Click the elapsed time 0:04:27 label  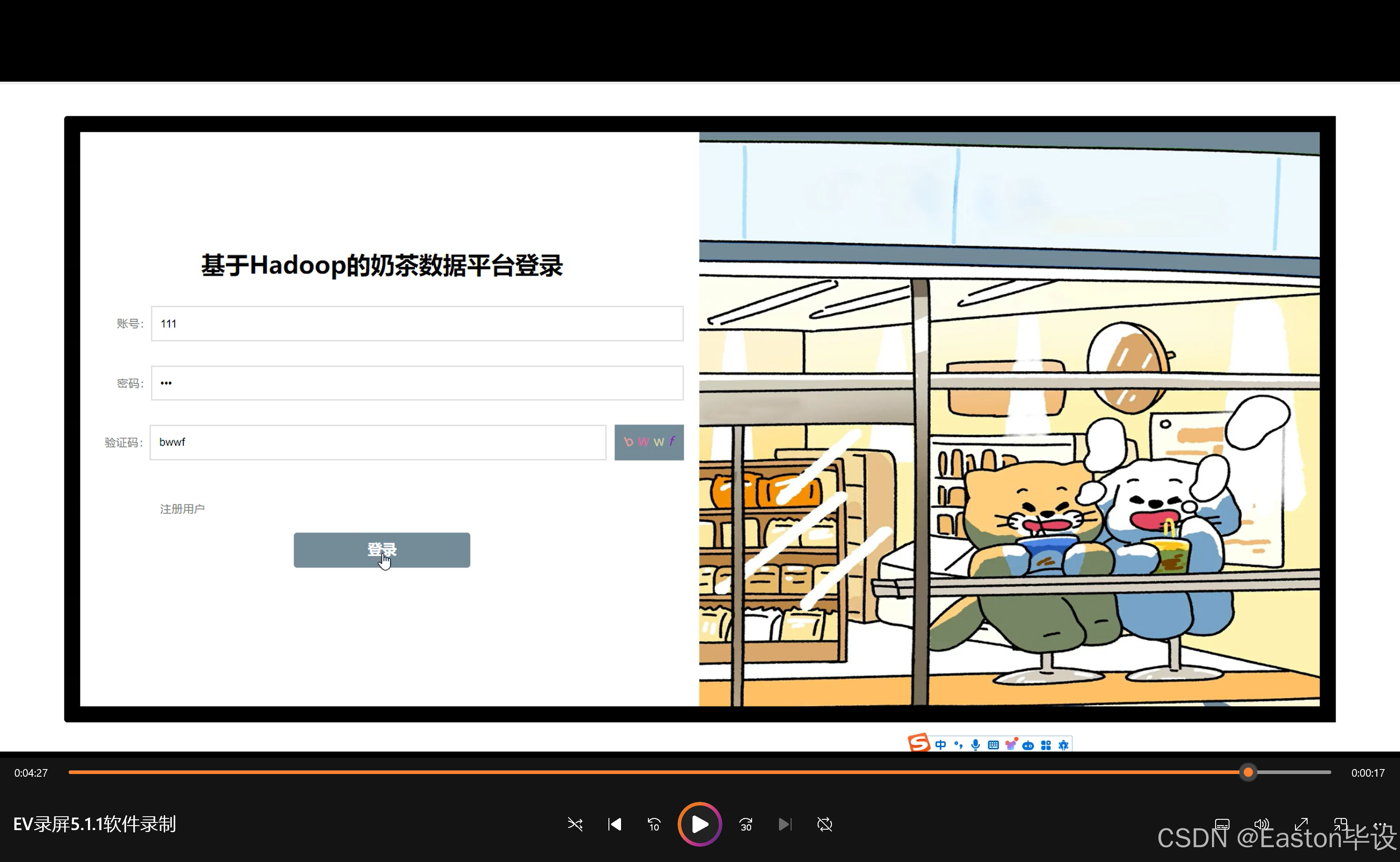[31, 773]
